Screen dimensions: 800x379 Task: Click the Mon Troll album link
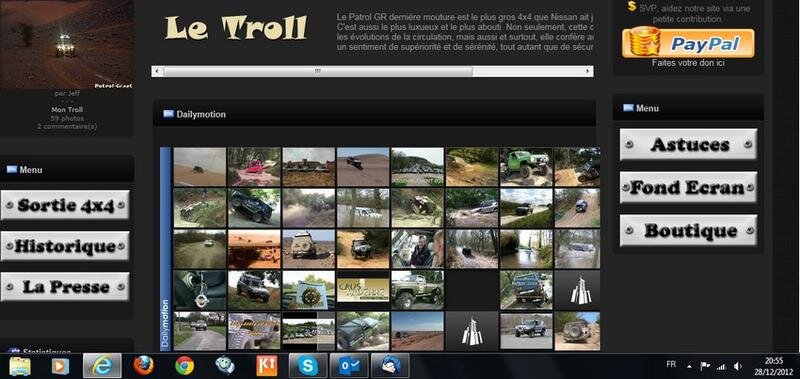(67, 110)
